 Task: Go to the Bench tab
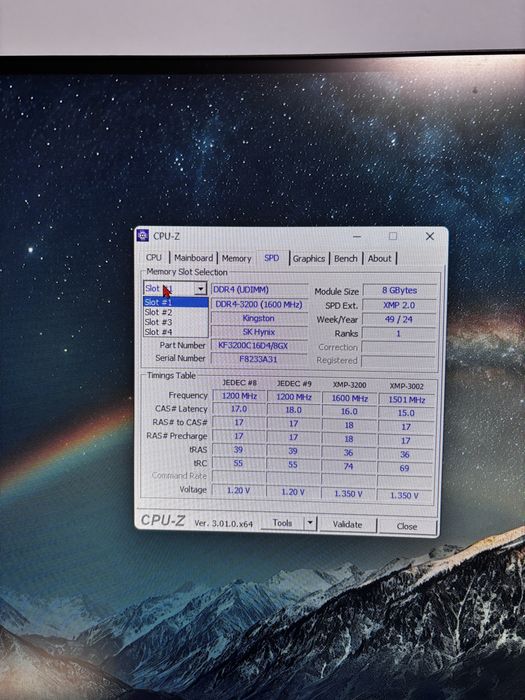[346, 258]
